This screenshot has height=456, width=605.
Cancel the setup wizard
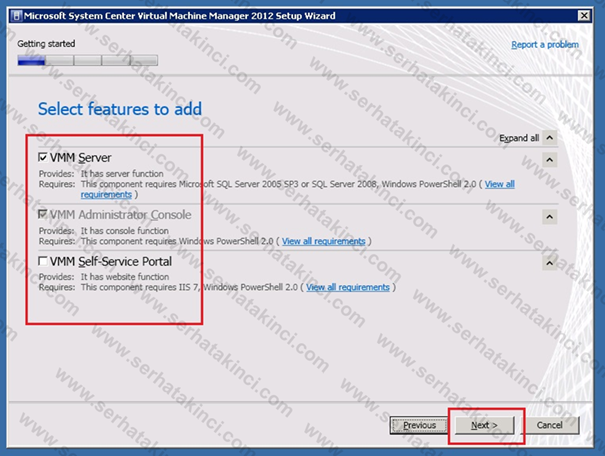[x=549, y=425]
